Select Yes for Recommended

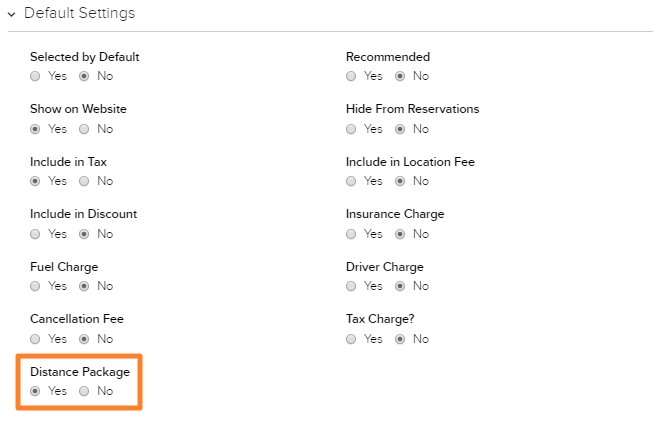pyautogui.click(x=351, y=76)
